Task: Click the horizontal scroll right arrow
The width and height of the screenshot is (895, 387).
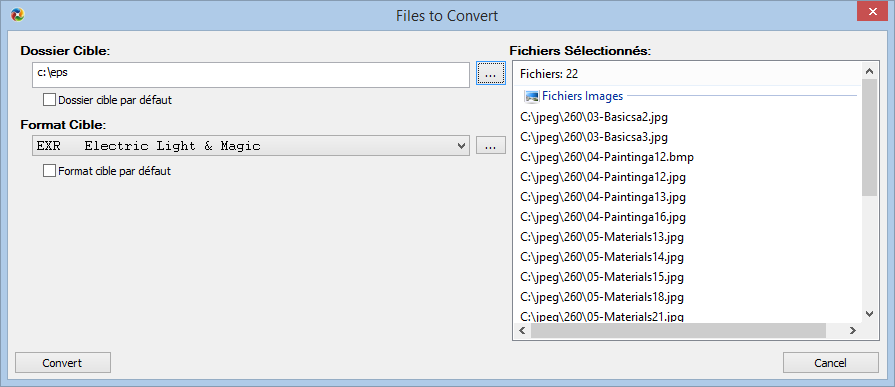Action: coord(852,330)
